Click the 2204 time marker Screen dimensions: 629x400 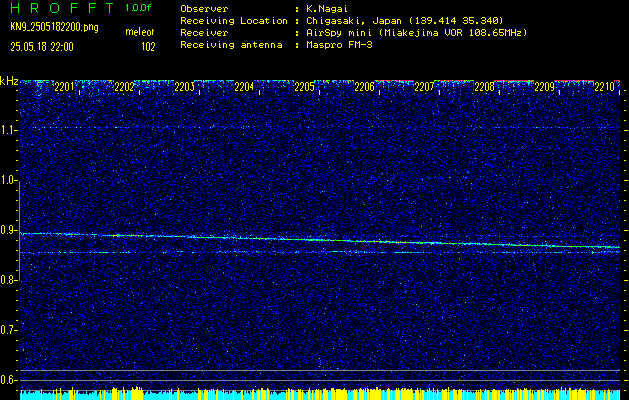pyautogui.click(x=244, y=87)
